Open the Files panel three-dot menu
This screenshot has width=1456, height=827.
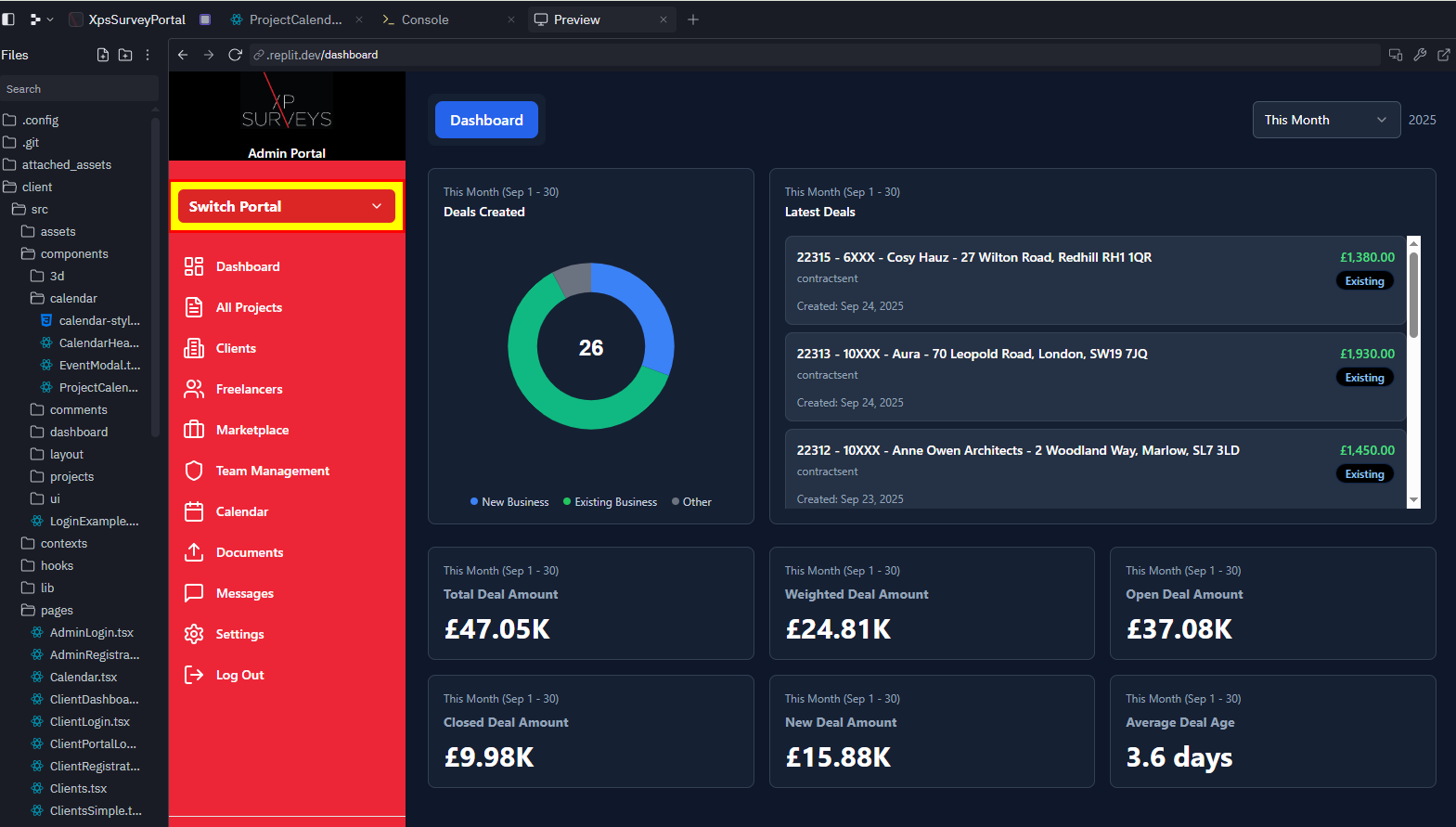148,55
